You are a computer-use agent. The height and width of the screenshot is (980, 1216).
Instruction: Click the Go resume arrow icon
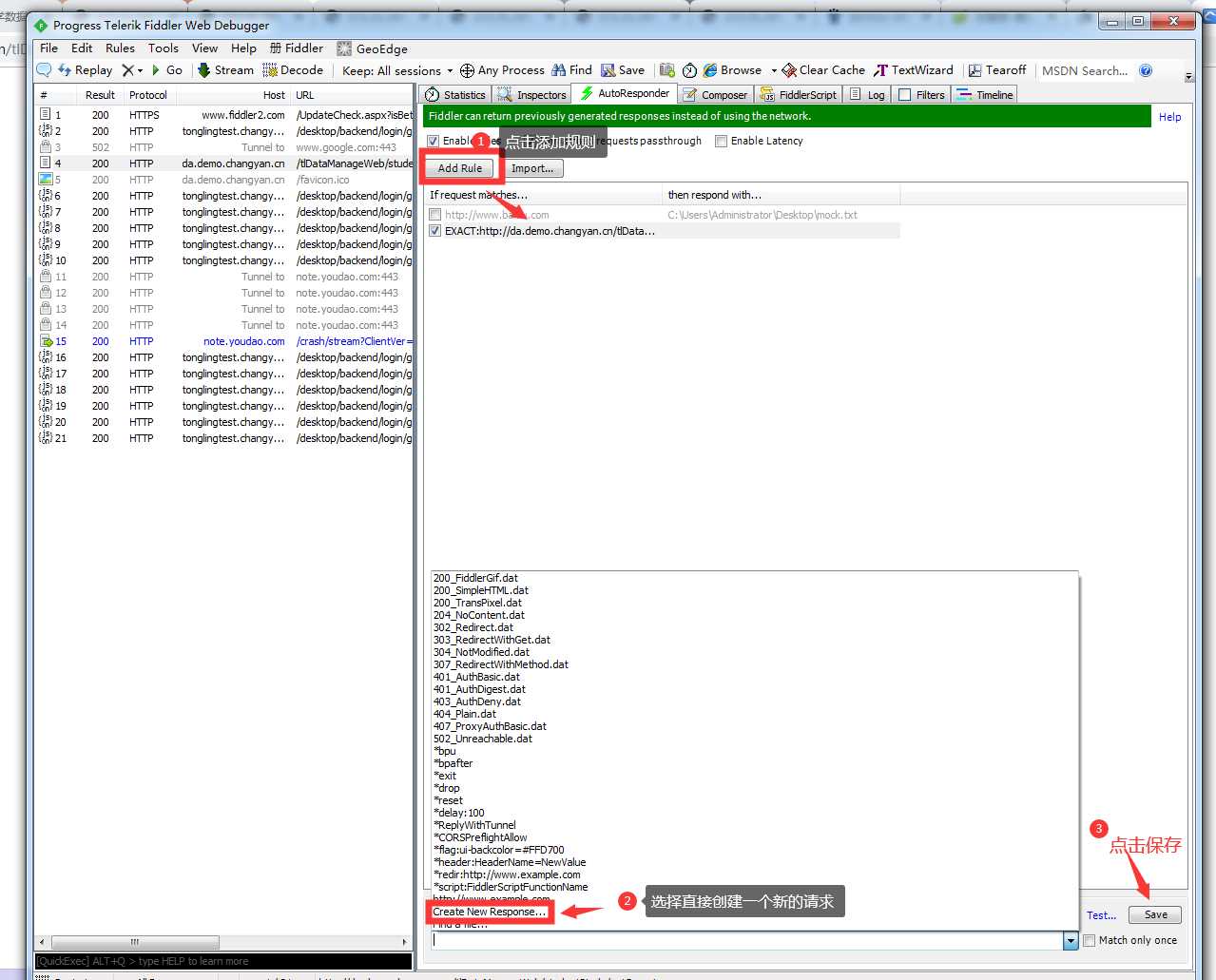pos(156,70)
